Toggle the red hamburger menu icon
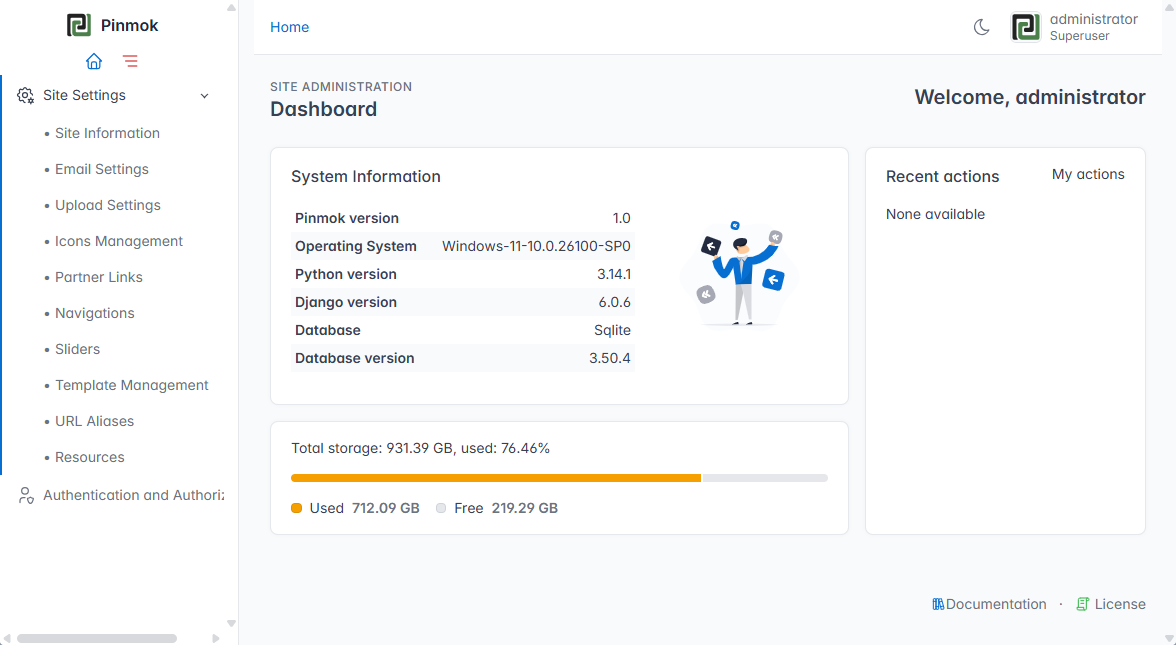This screenshot has height=645, width=1176. point(130,62)
